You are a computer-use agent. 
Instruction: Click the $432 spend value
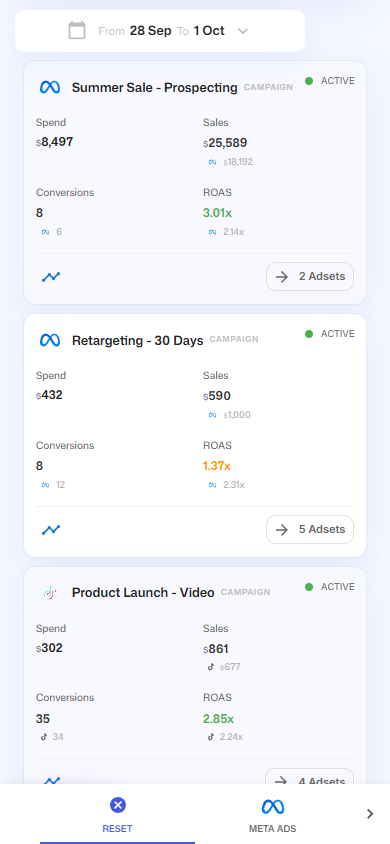point(49,395)
